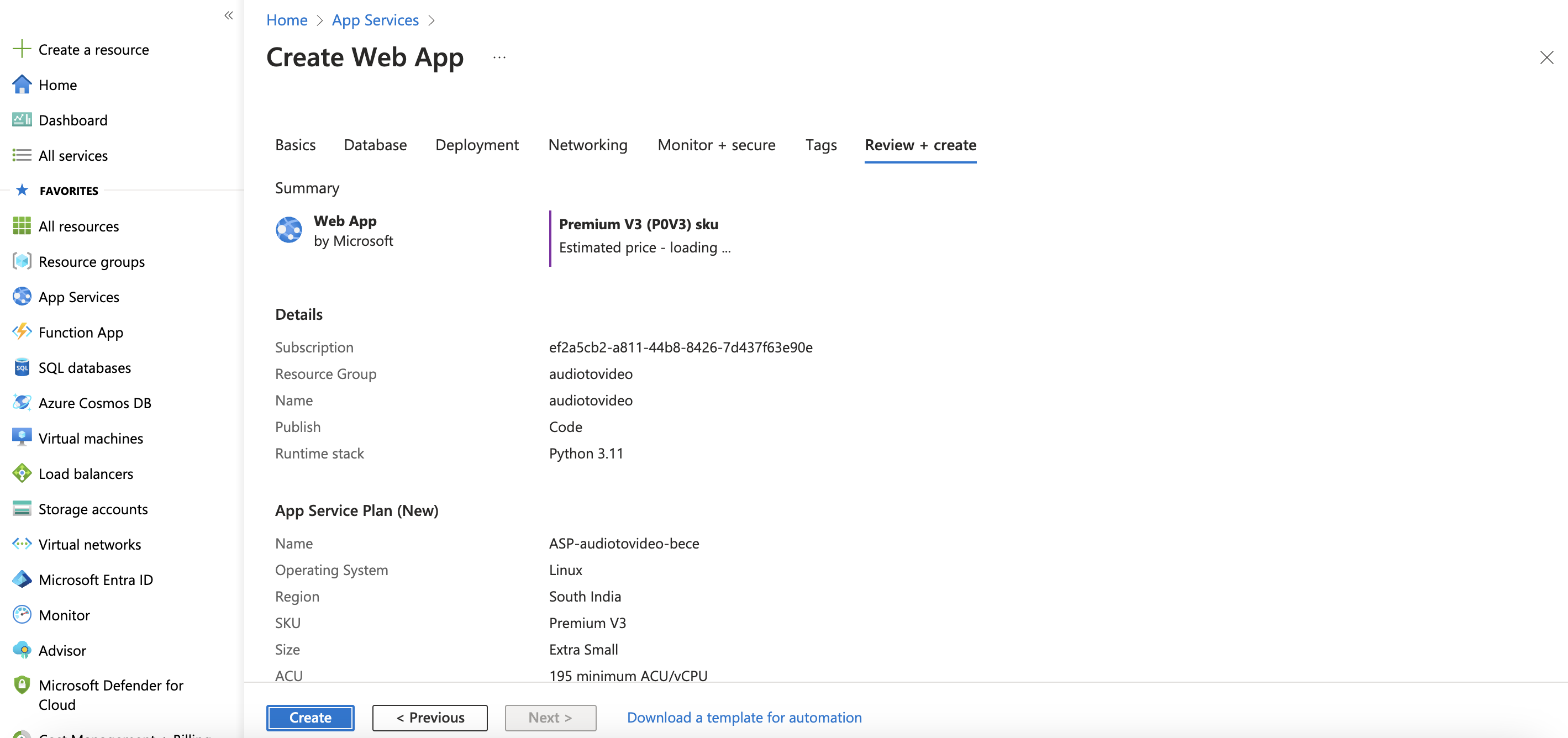
Task: Open Create a resource label in sidebar
Action: point(94,49)
